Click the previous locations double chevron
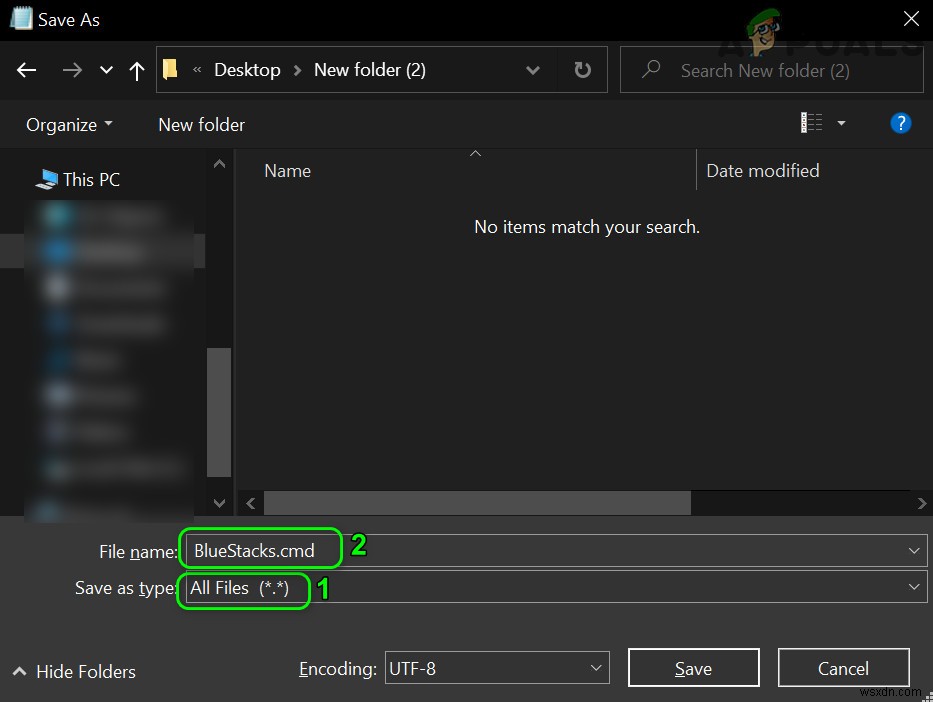The image size is (933, 702). point(197,70)
